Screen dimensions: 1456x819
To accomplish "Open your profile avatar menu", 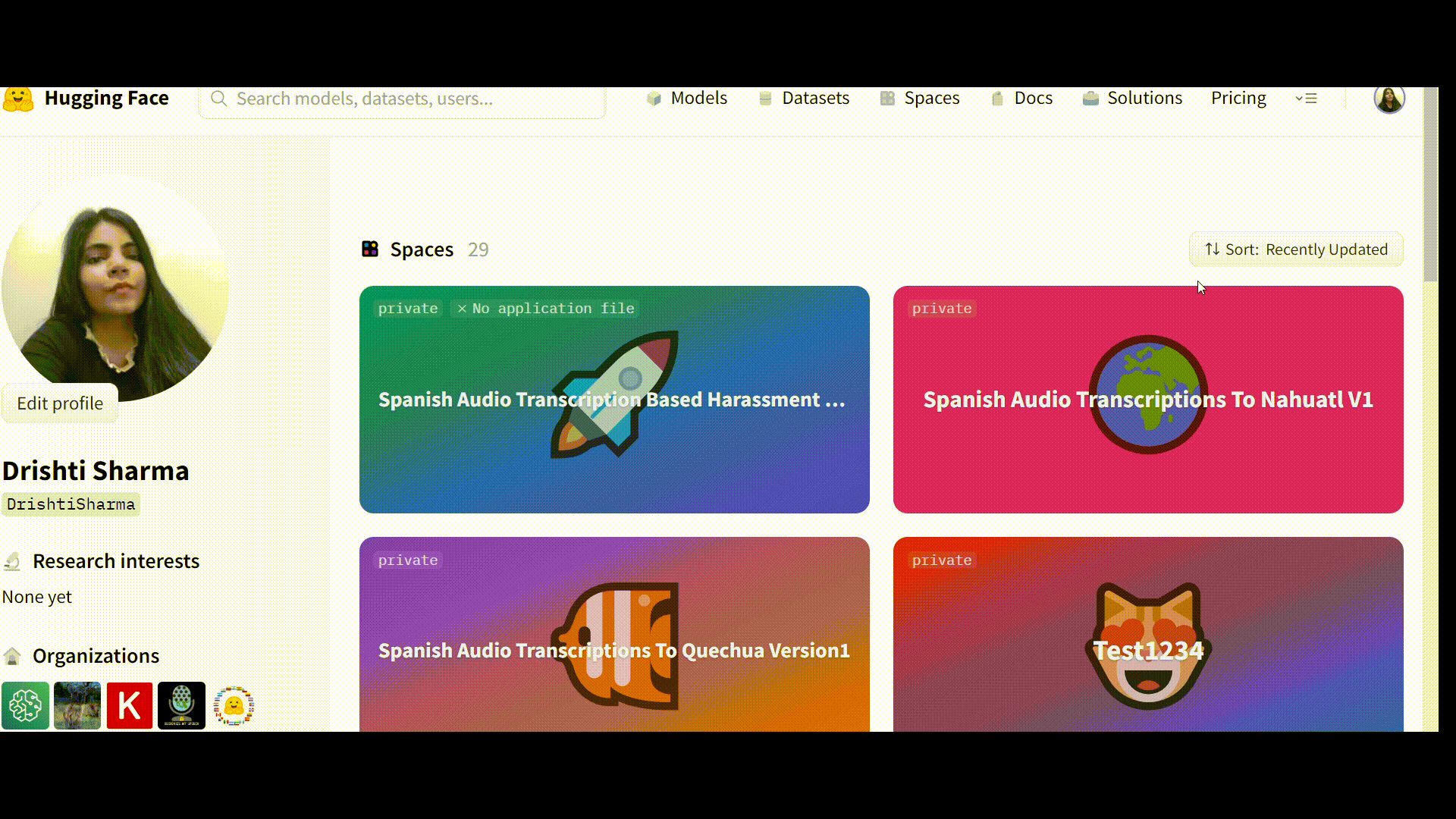I will (x=1389, y=99).
